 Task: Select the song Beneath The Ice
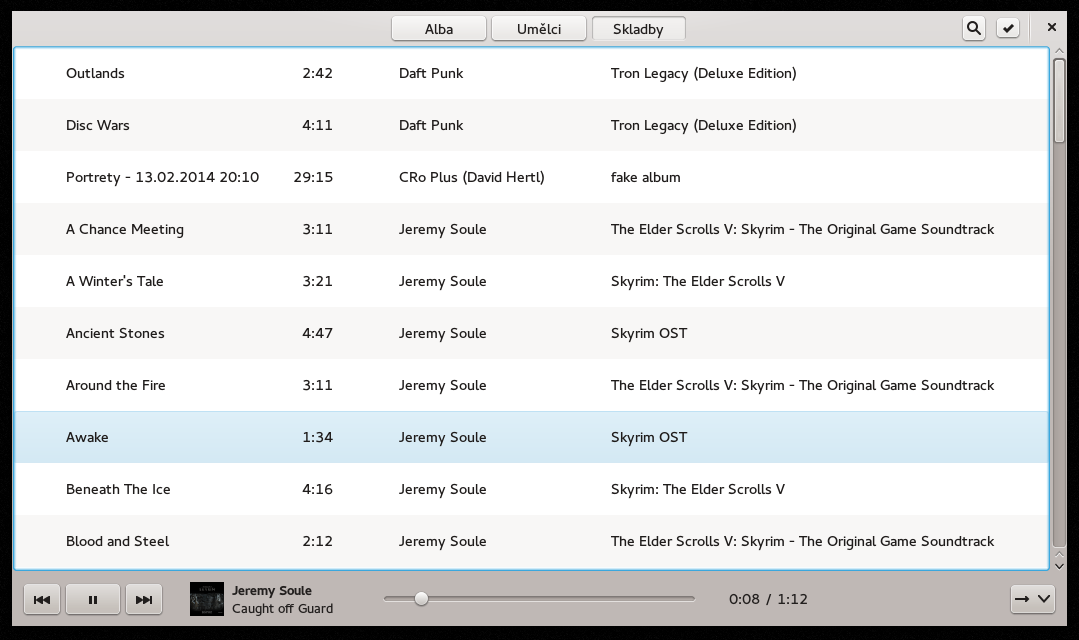click(x=532, y=489)
